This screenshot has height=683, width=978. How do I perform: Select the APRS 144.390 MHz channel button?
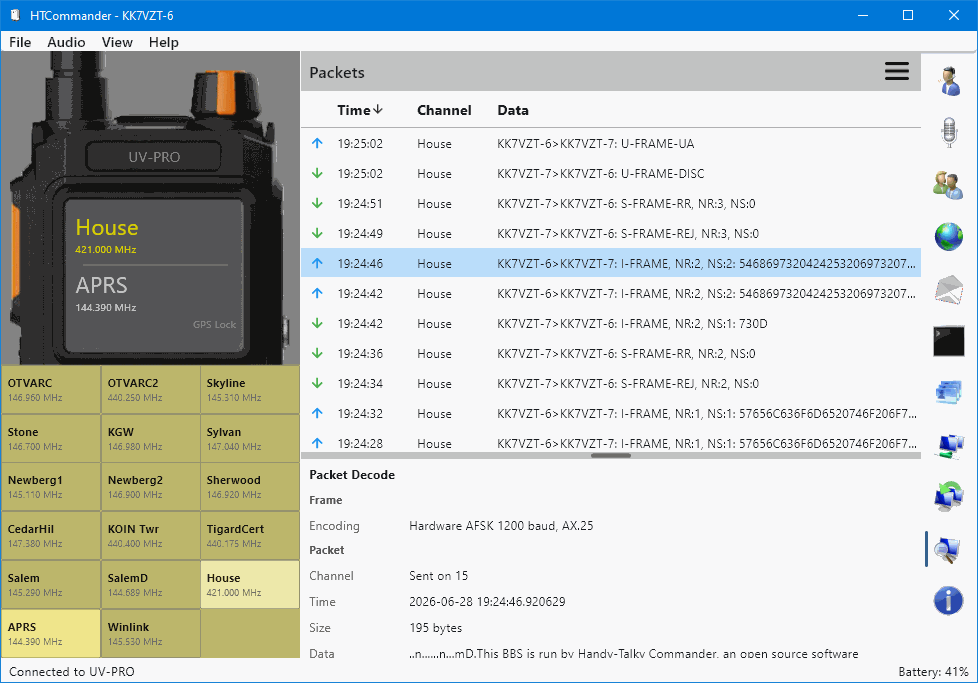51,633
